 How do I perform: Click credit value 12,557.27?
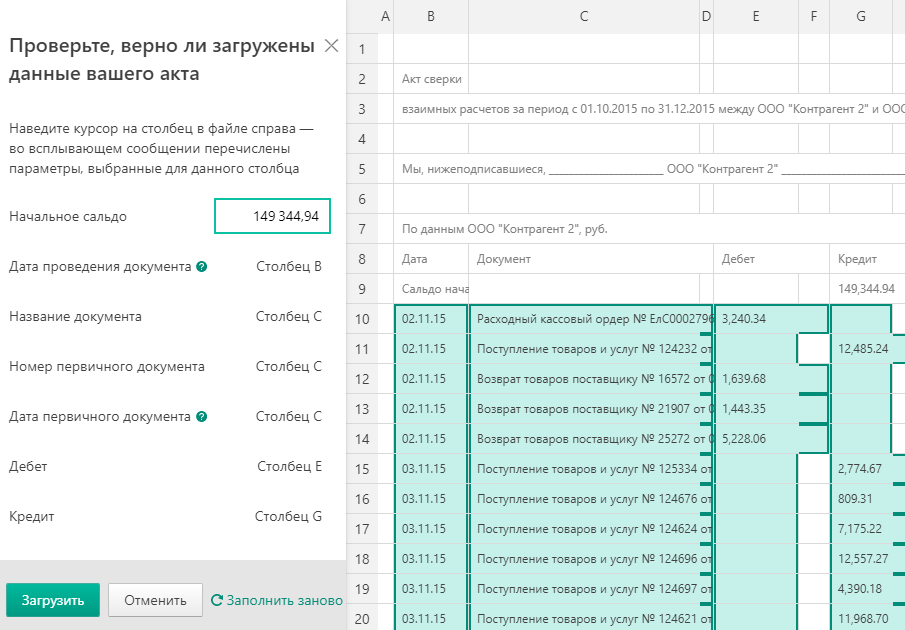(867, 559)
